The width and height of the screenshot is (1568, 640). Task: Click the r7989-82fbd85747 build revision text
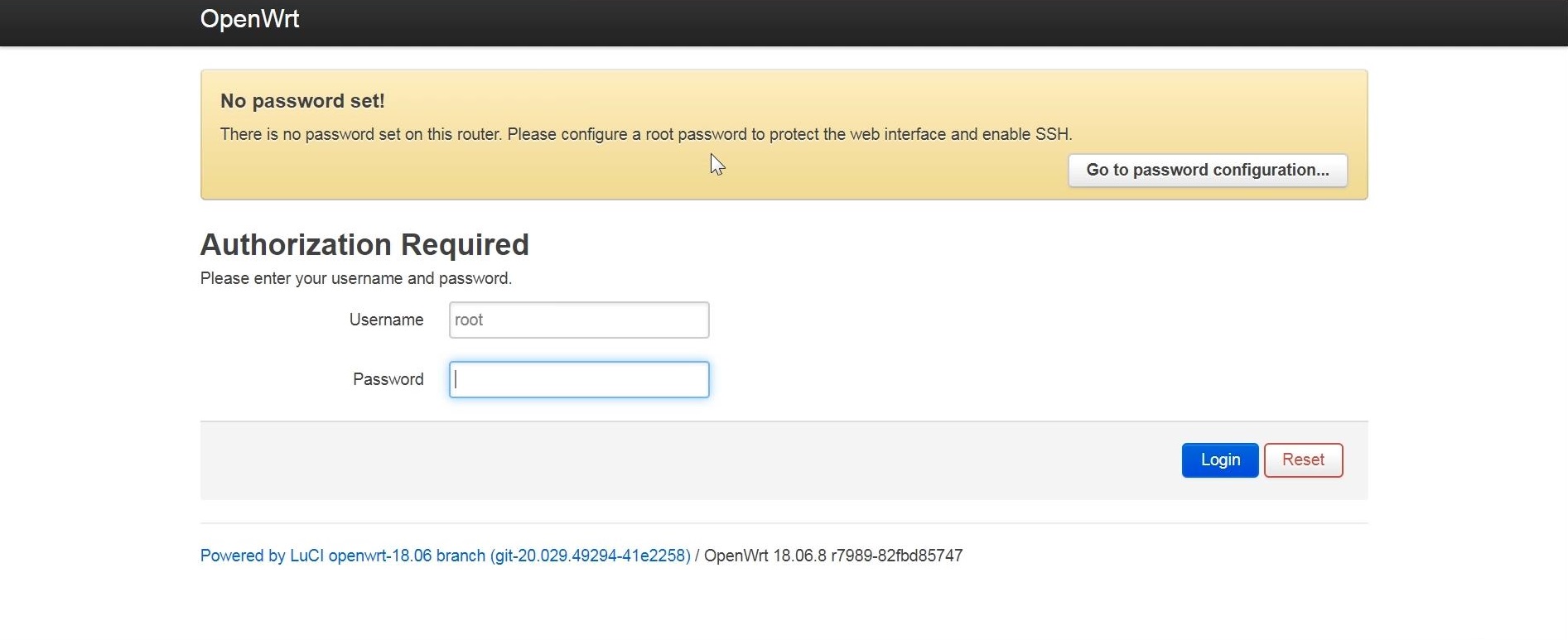click(x=896, y=556)
